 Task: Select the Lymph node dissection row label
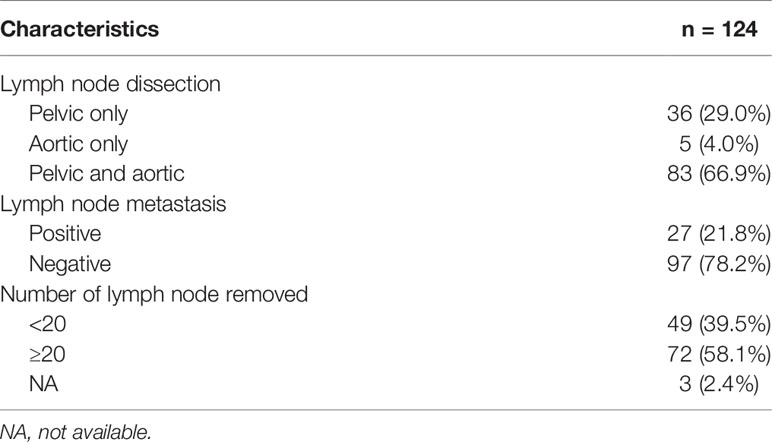[110, 84]
